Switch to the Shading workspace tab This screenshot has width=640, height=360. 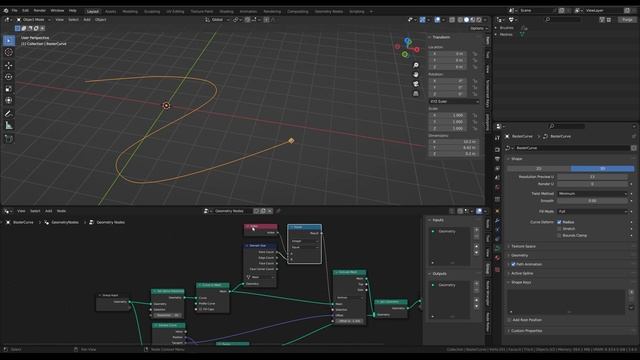point(226,11)
